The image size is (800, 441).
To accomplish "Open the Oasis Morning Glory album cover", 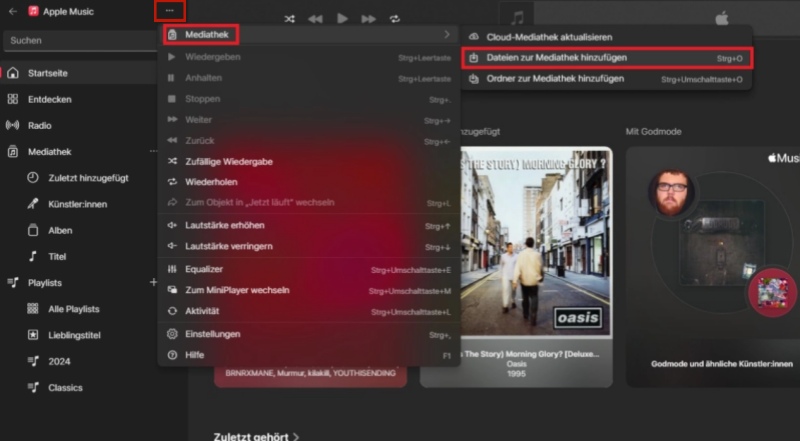I will click(536, 242).
